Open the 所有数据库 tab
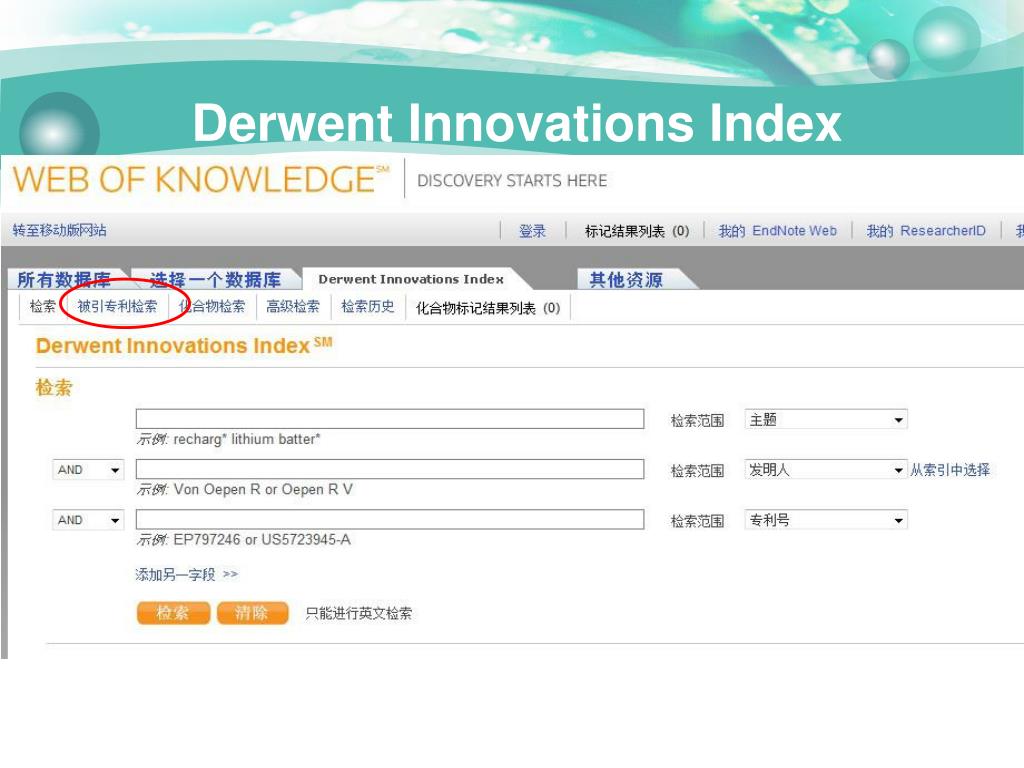Screen dimensions: 1024x768 pos(64,280)
